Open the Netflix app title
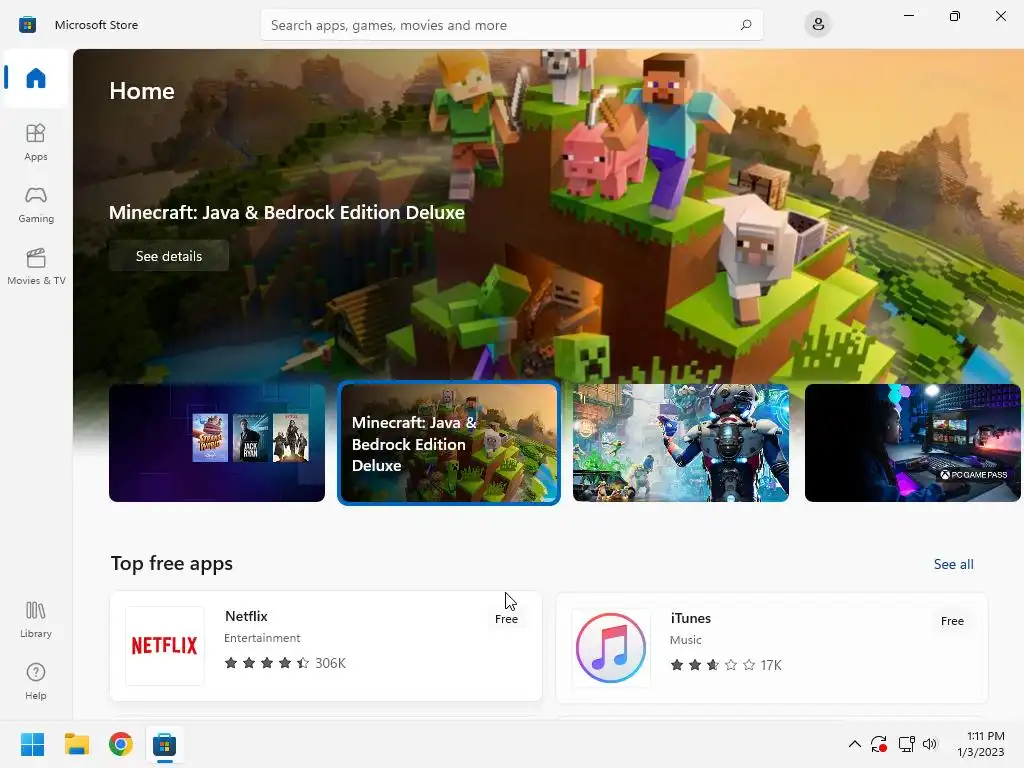Image resolution: width=1024 pixels, height=768 pixels. click(246, 616)
